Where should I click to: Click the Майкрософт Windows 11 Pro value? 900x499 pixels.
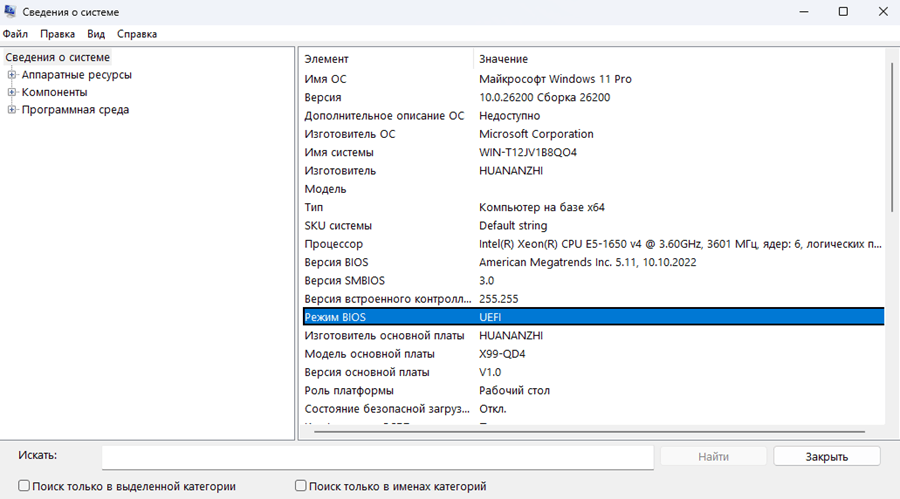click(555, 79)
